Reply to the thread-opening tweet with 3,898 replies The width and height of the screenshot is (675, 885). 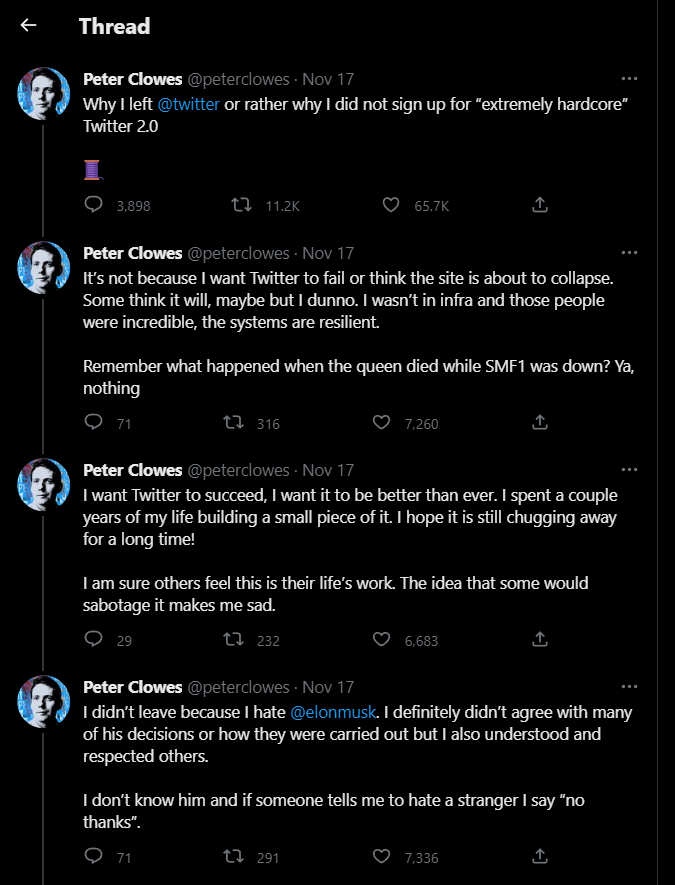93,204
